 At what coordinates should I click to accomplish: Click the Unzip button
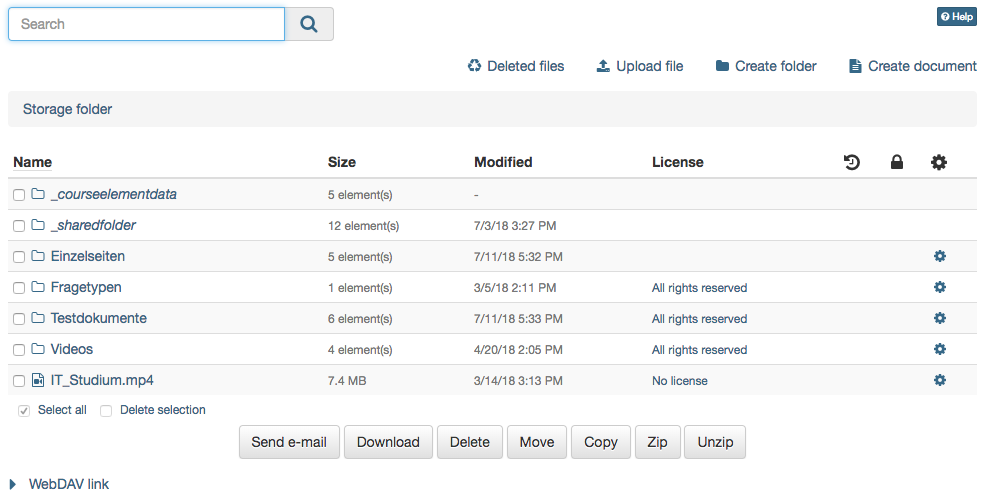pyautogui.click(x=715, y=442)
